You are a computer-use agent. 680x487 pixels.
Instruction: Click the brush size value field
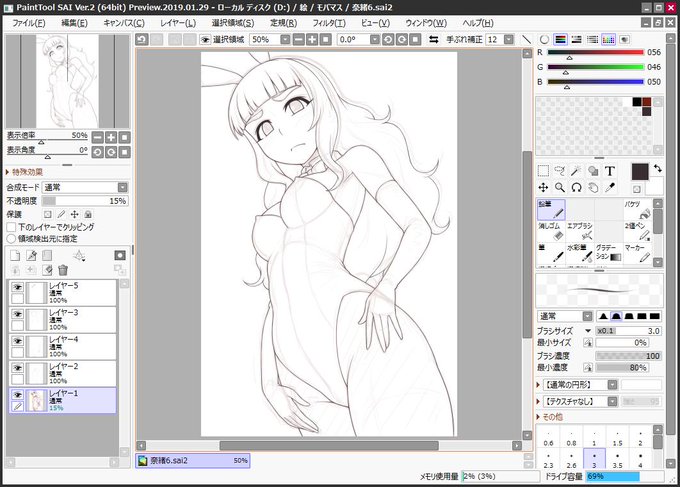point(628,331)
